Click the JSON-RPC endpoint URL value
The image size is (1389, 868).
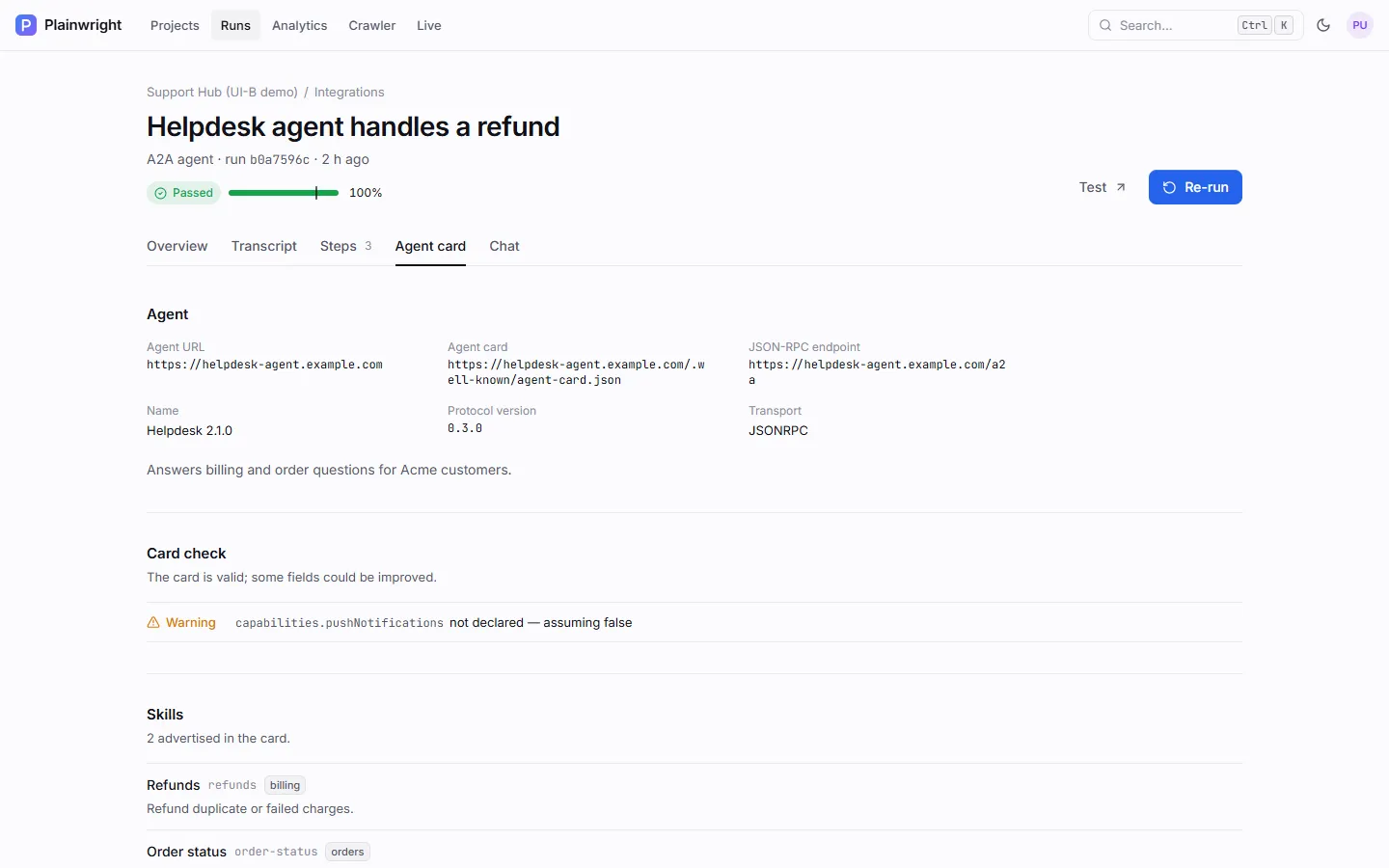[x=878, y=372]
